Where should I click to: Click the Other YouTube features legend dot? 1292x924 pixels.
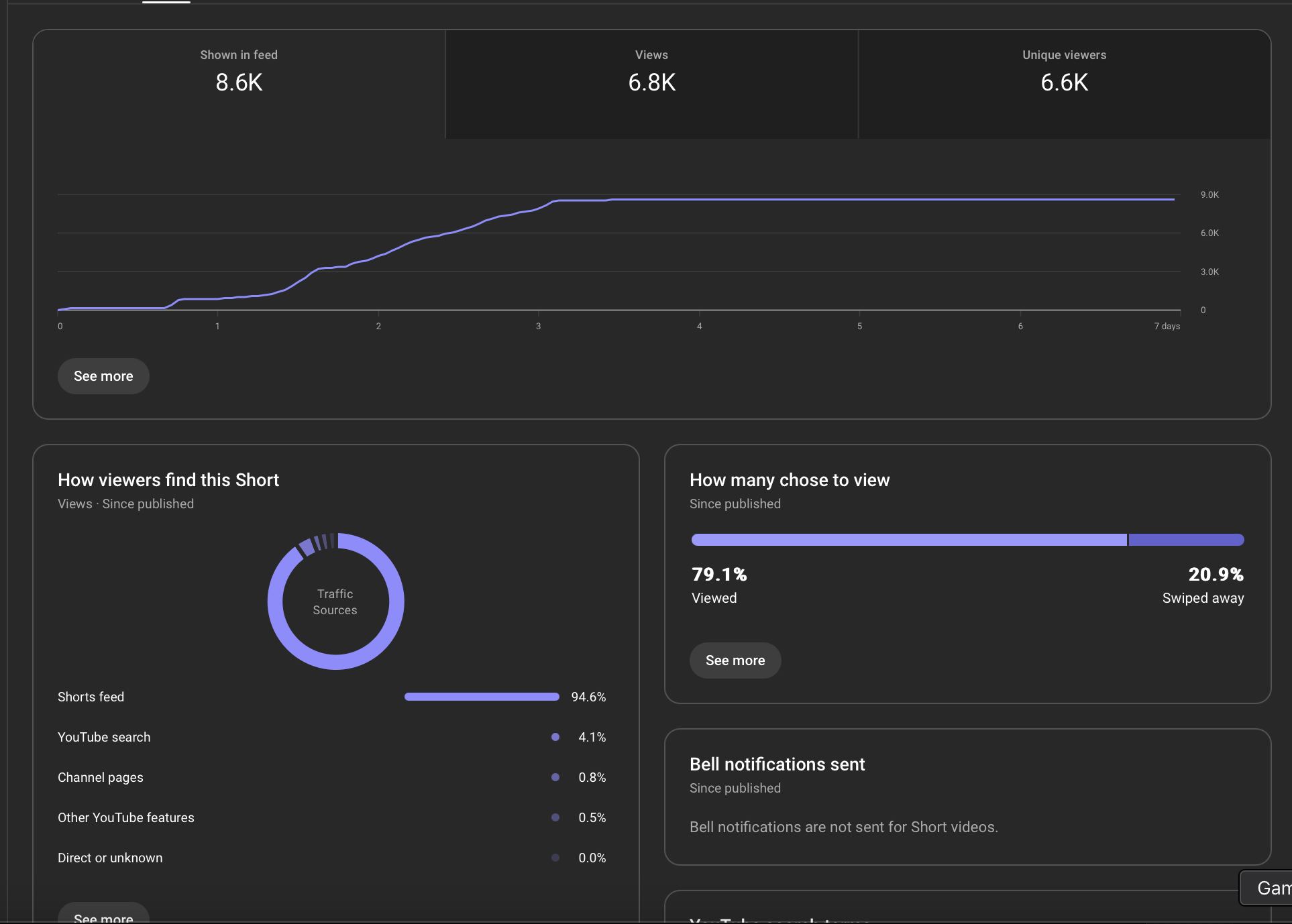tap(555, 817)
